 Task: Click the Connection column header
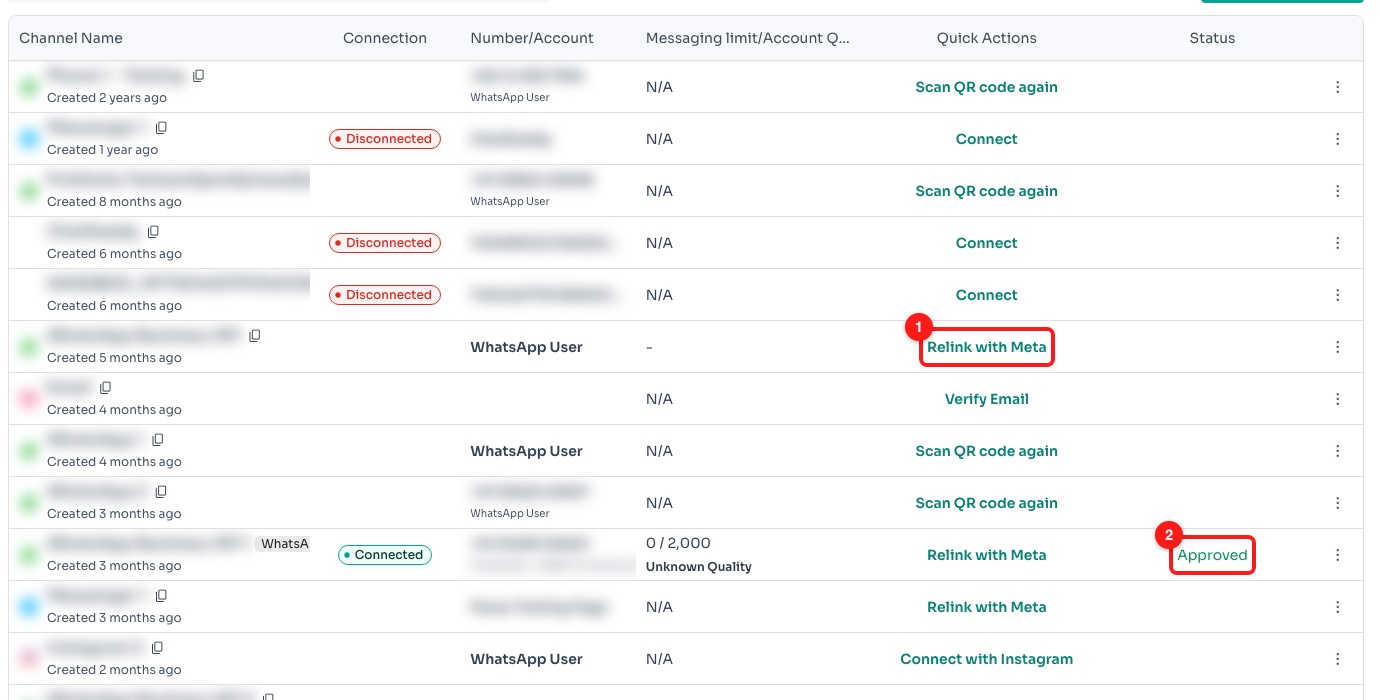pos(385,38)
